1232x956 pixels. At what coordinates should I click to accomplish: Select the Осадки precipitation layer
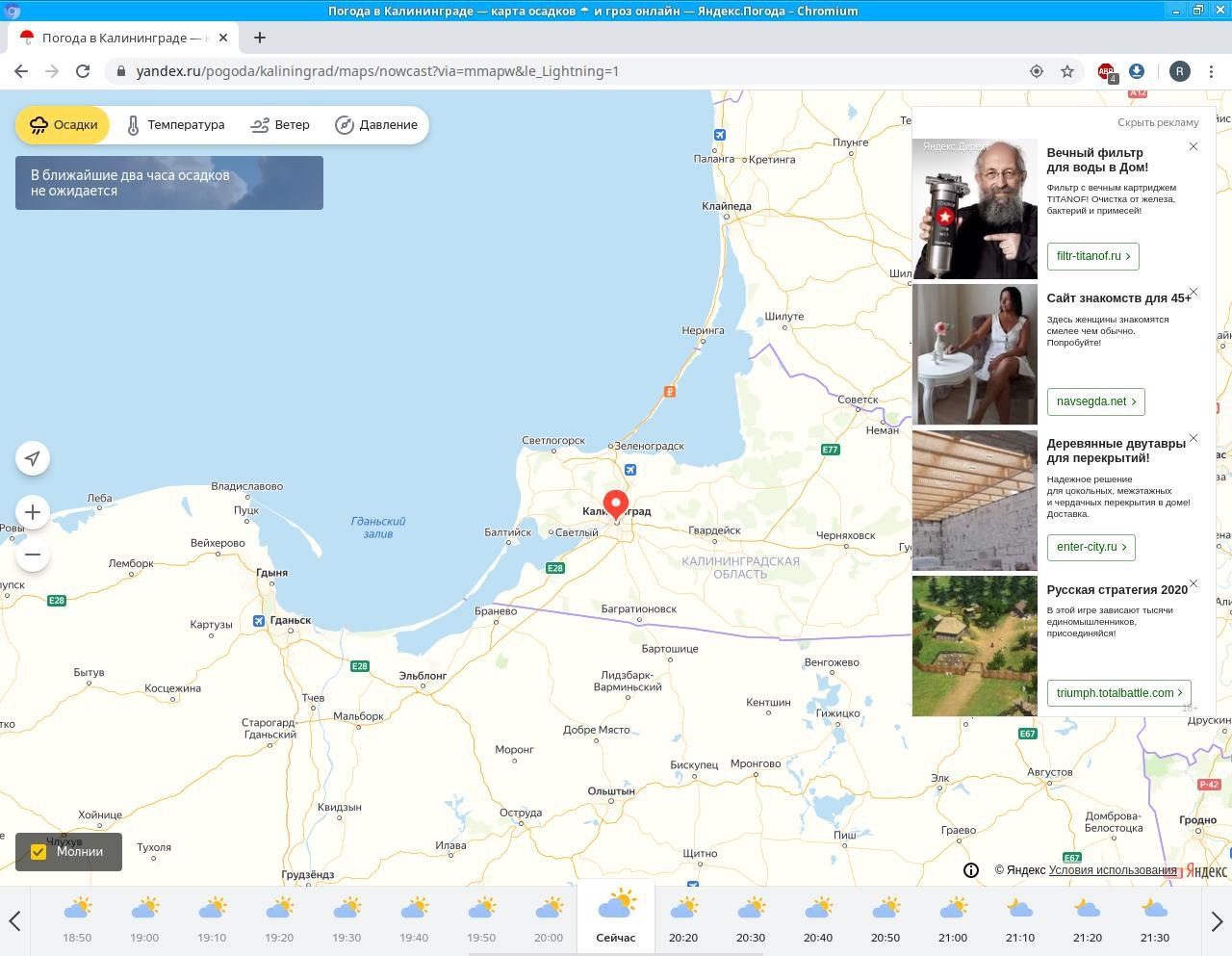point(64,125)
